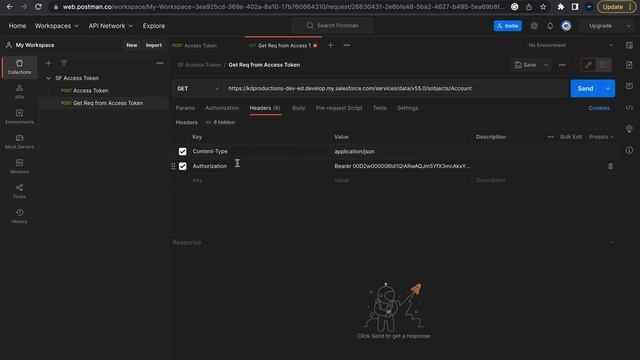
Task: Switch to the Body tab
Action: point(298,108)
